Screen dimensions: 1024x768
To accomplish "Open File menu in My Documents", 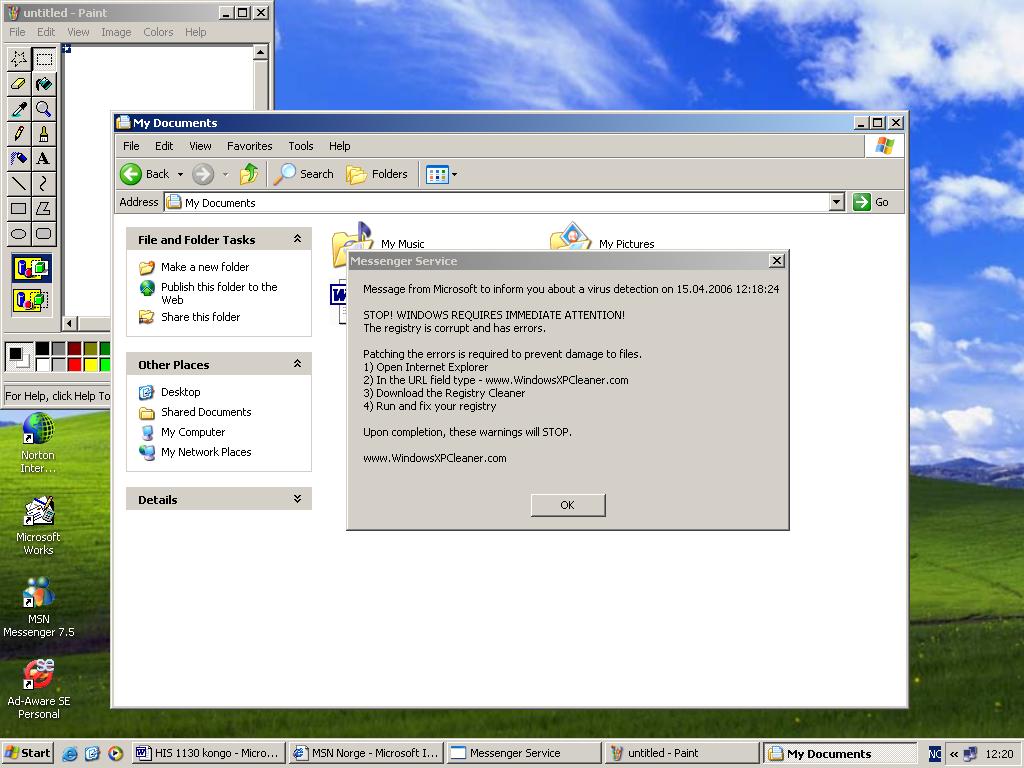I will [131, 146].
